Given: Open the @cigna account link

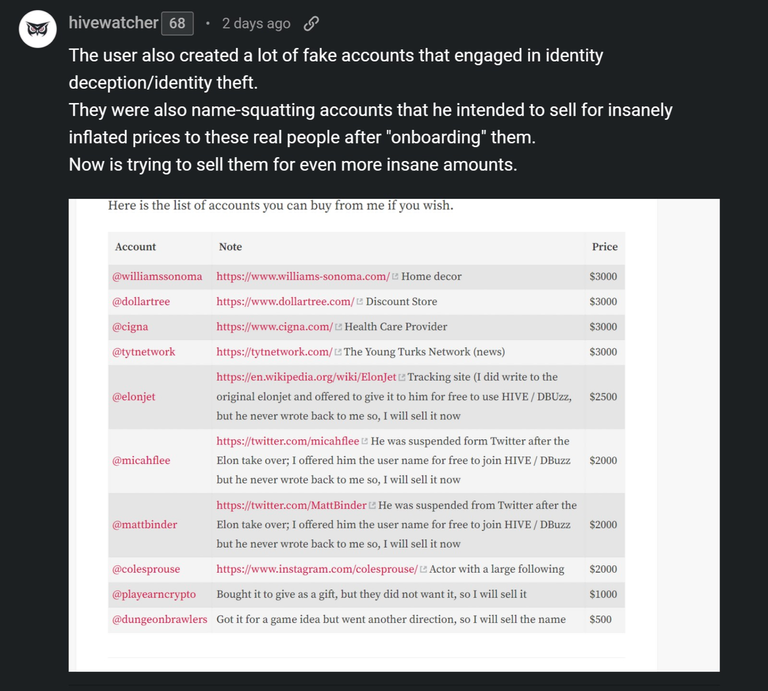Looking at the screenshot, I should pos(130,327).
